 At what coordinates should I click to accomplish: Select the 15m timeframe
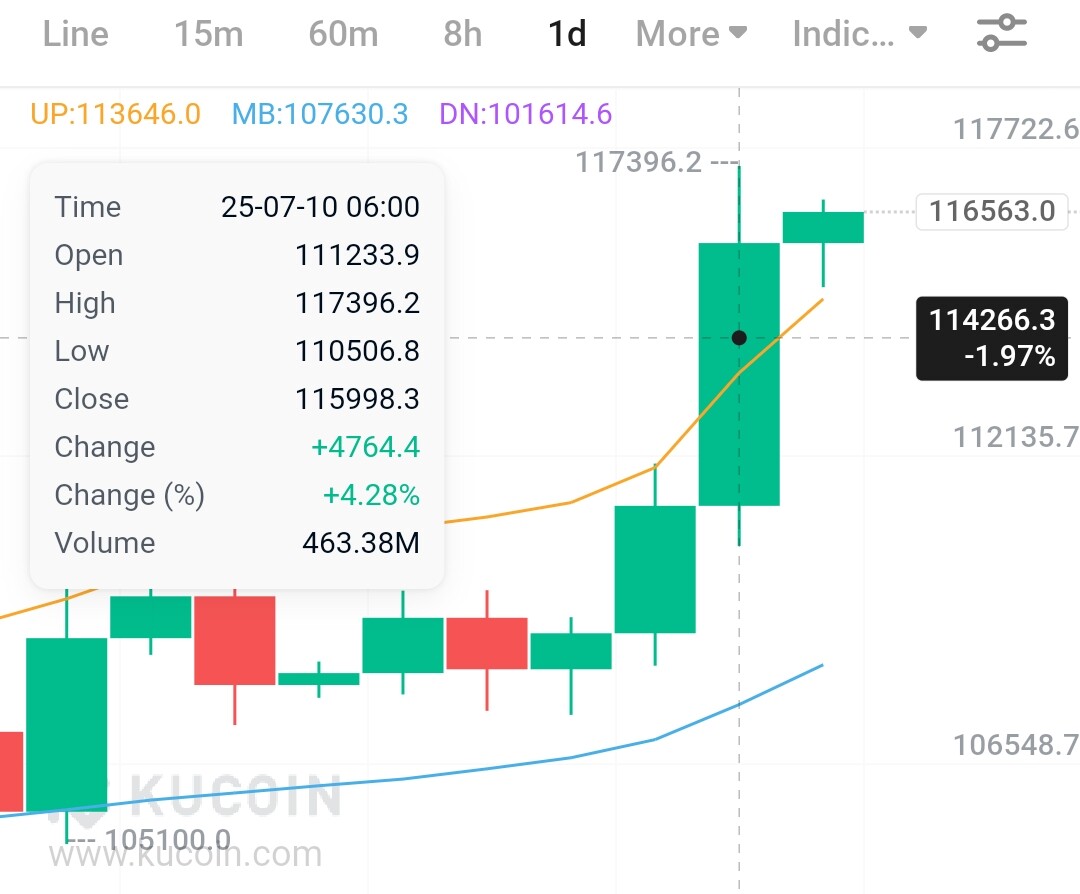point(209,34)
